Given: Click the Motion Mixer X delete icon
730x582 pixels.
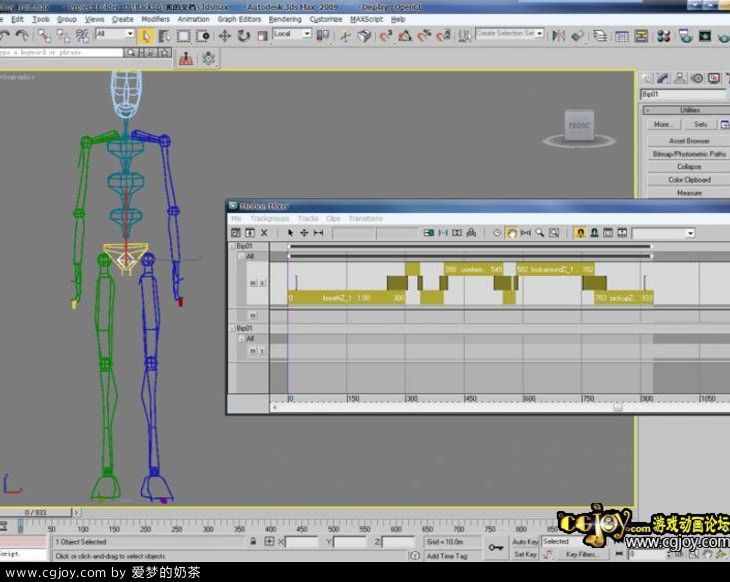Looking at the screenshot, I should (x=264, y=233).
